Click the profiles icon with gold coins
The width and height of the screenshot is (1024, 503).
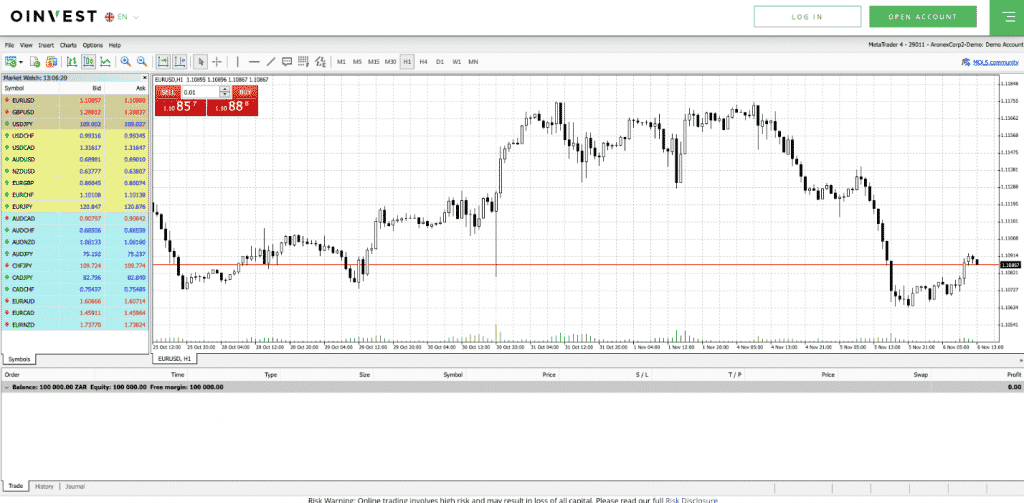(x=51, y=61)
